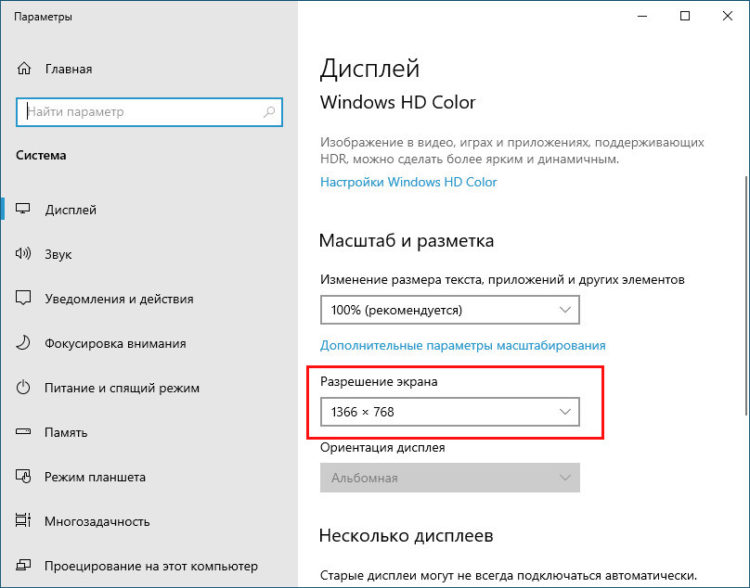Screen dimensions: 750x588
Task: Open the Notifications and actions icon
Action: [24, 299]
